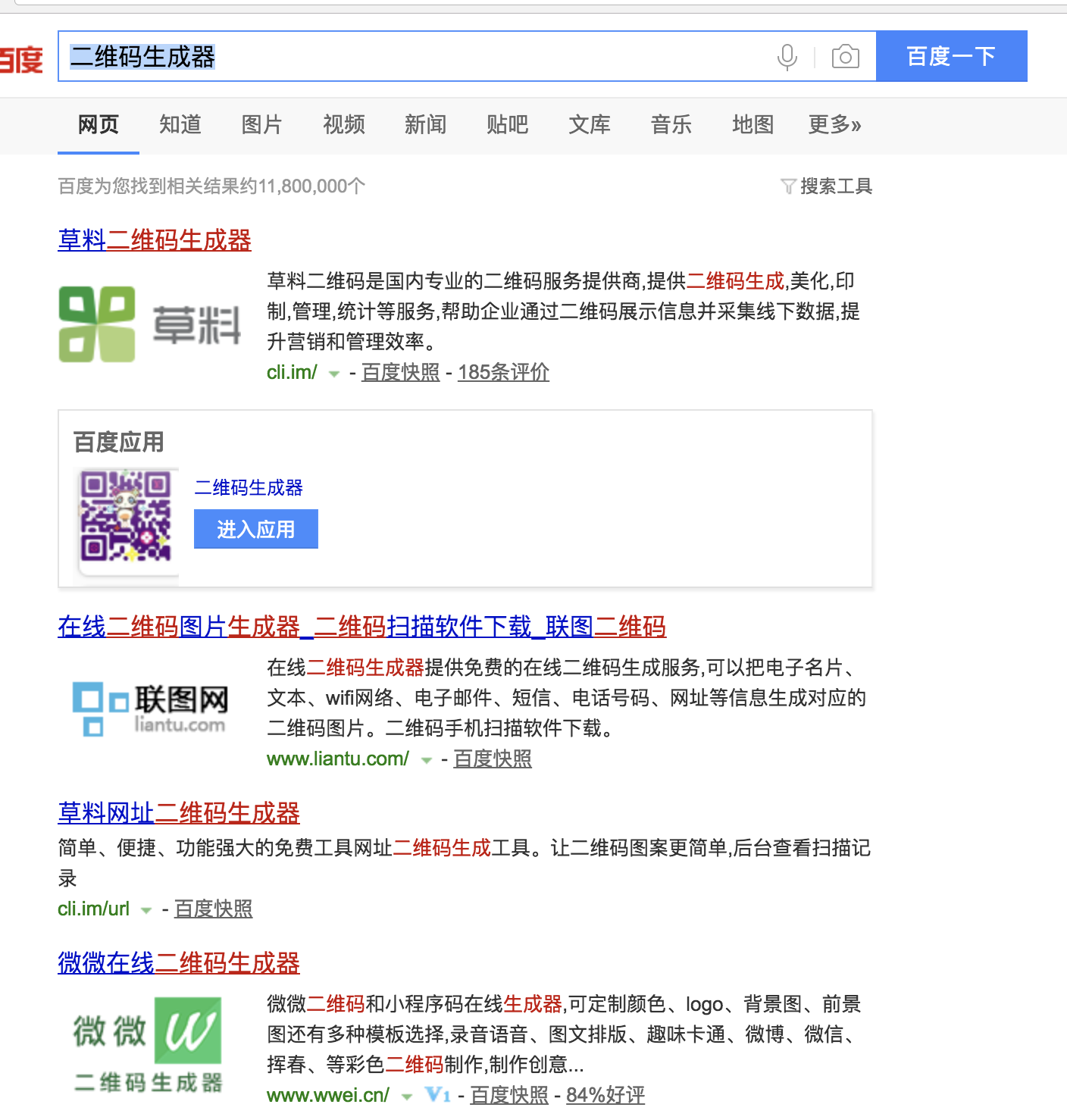Open the 更多» menu

[834, 124]
